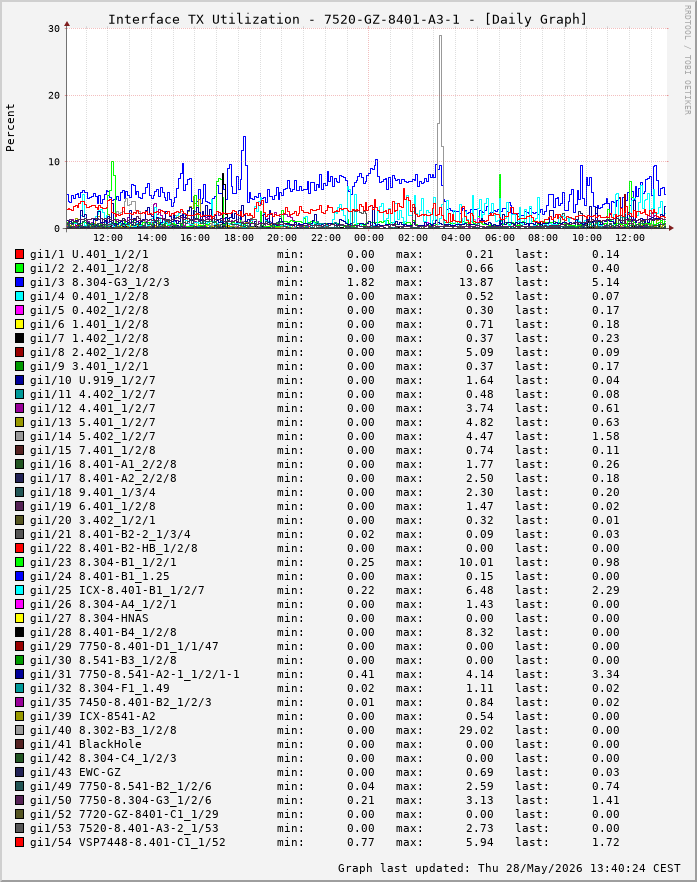Click the gray spike peak near 03:15
Screen dimensions: 697x882
[440, 36]
